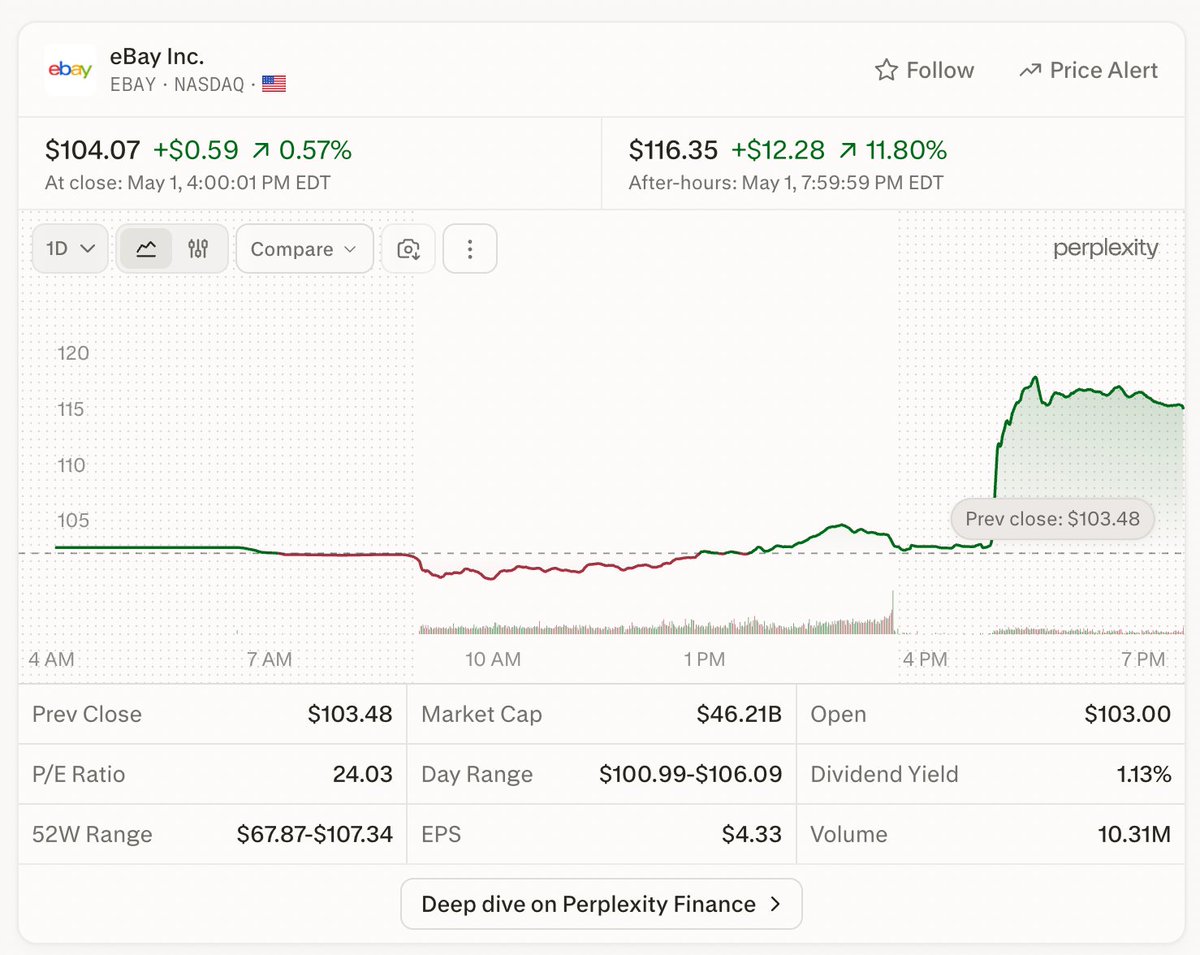Image resolution: width=1200 pixels, height=955 pixels.
Task: Click the Volume value 10.31M
Action: [1135, 834]
